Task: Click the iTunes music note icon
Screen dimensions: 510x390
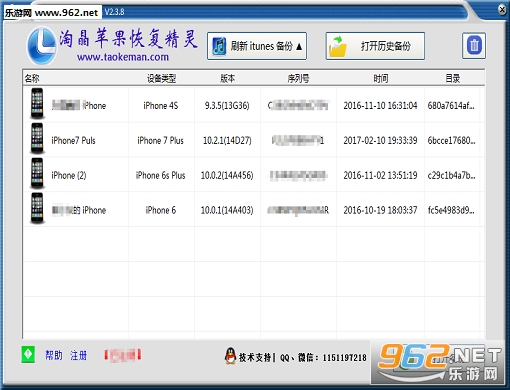Action: tap(219, 46)
